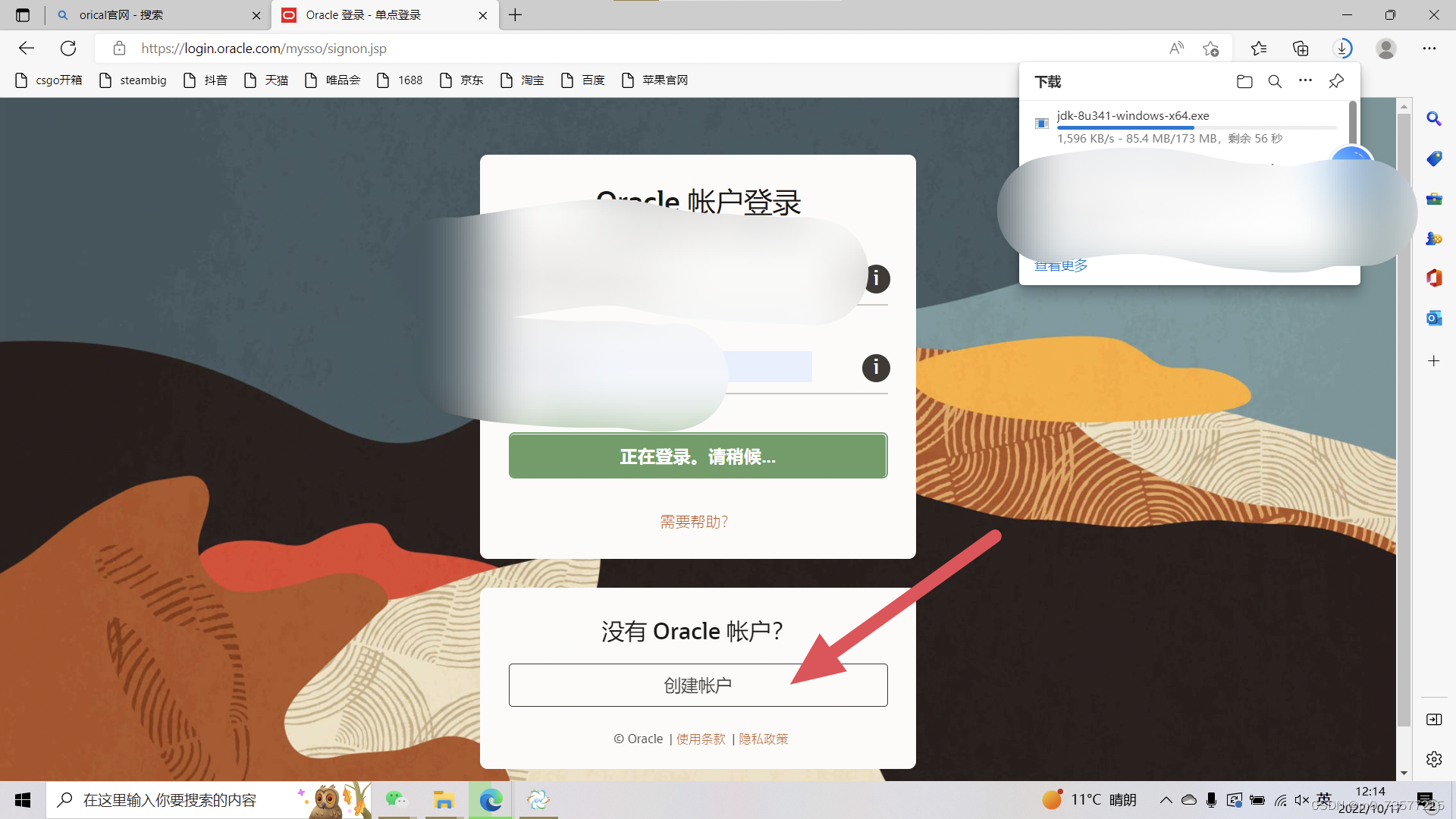Open the 1688 bookmark
The width and height of the screenshot is (1456, 819).
(x=400, y=80)
